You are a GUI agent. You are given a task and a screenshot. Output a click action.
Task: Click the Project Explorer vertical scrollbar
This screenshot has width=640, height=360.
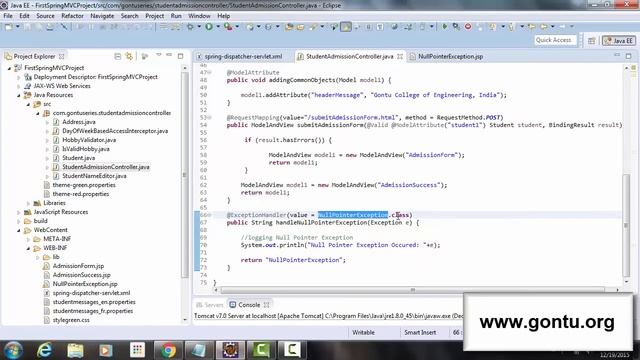[184, 176]
